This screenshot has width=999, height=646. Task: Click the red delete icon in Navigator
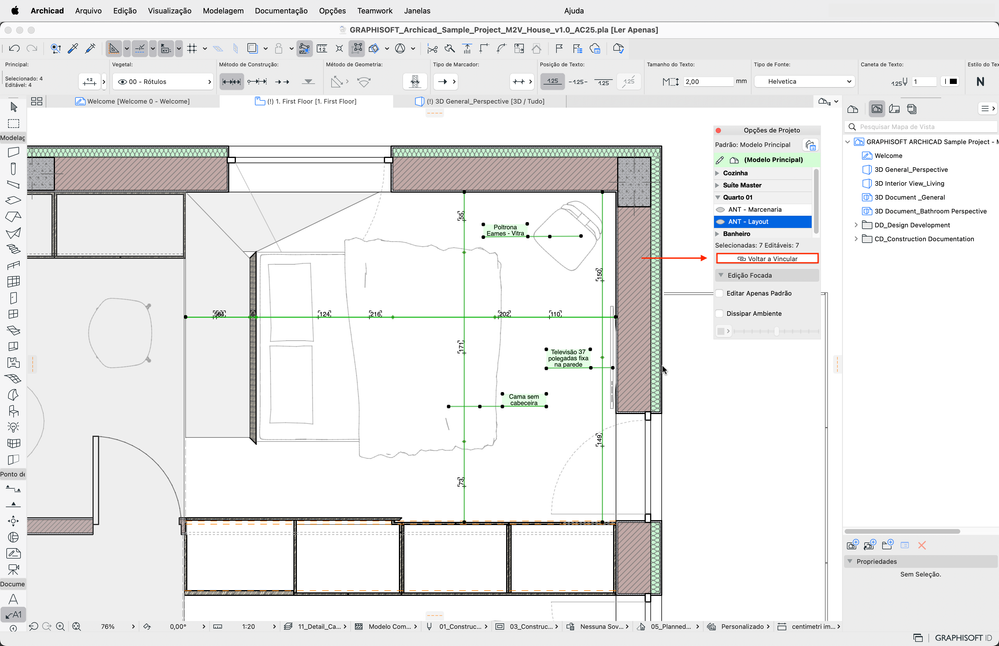pos(922,545)
